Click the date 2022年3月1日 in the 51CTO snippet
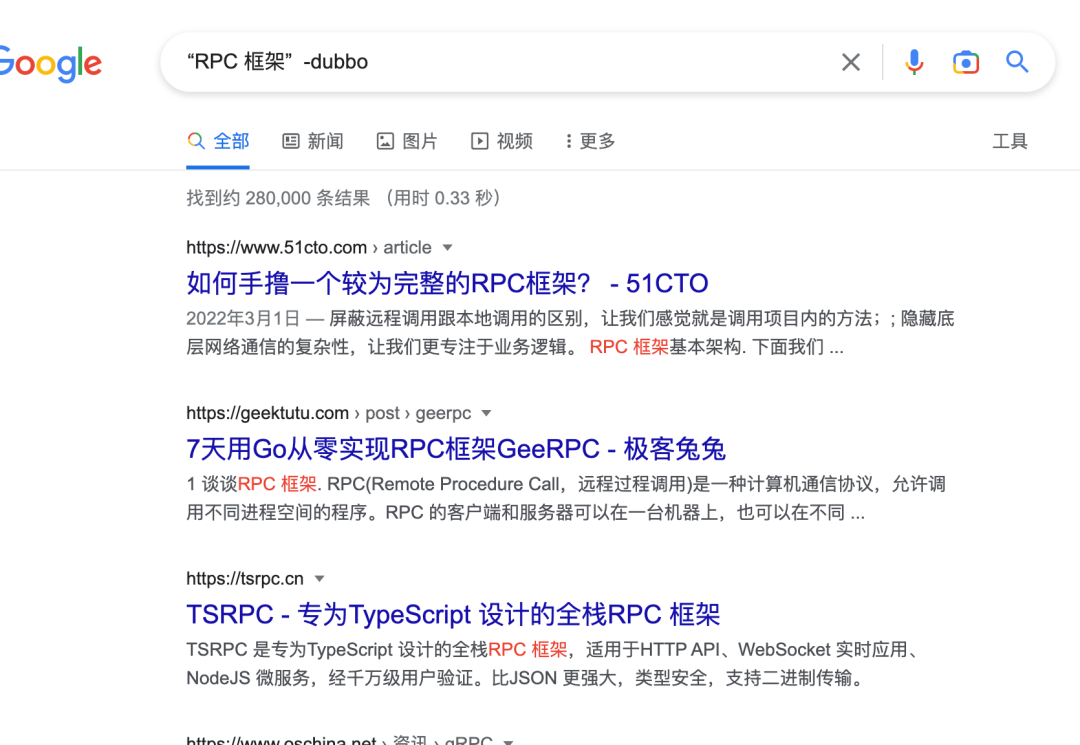The height and width of the screenshot is (745, 1080). (242, 319)
